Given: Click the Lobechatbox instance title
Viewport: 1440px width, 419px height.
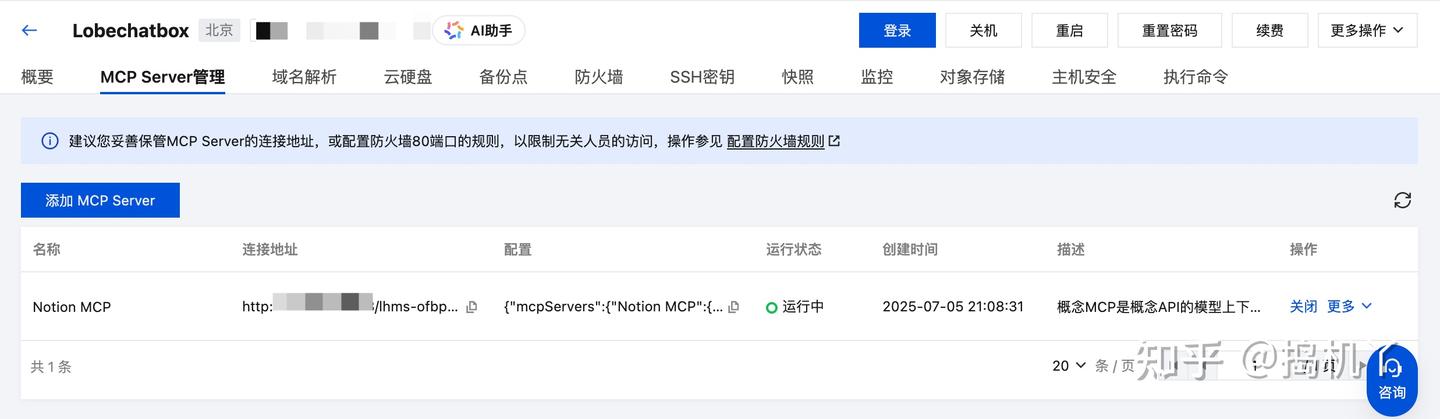Looking at the screenshot, I should [131, 31].
